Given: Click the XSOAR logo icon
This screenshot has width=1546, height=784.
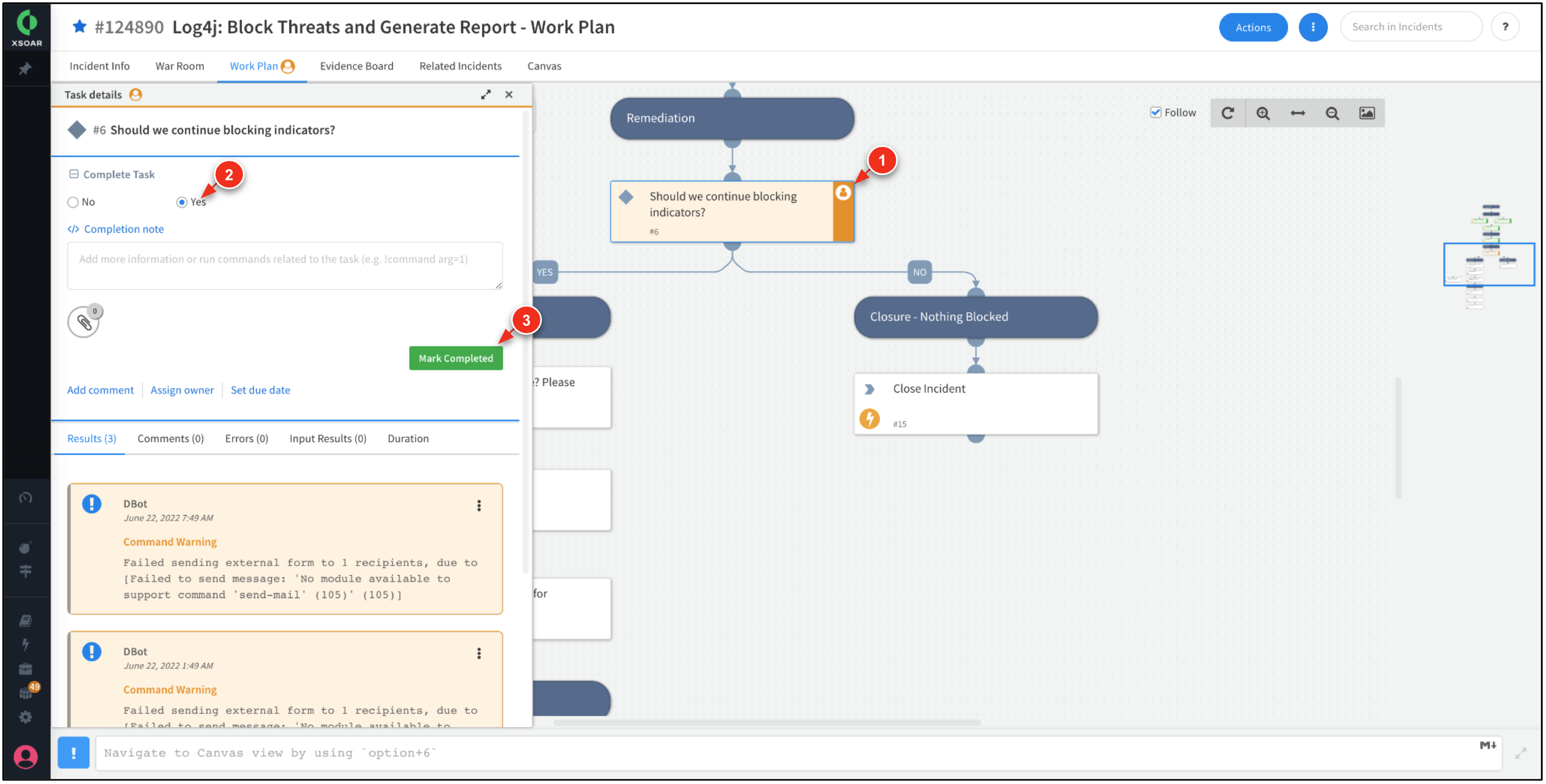Looking at the screenshot, I should pyautogui.click(x=26, y=28).
